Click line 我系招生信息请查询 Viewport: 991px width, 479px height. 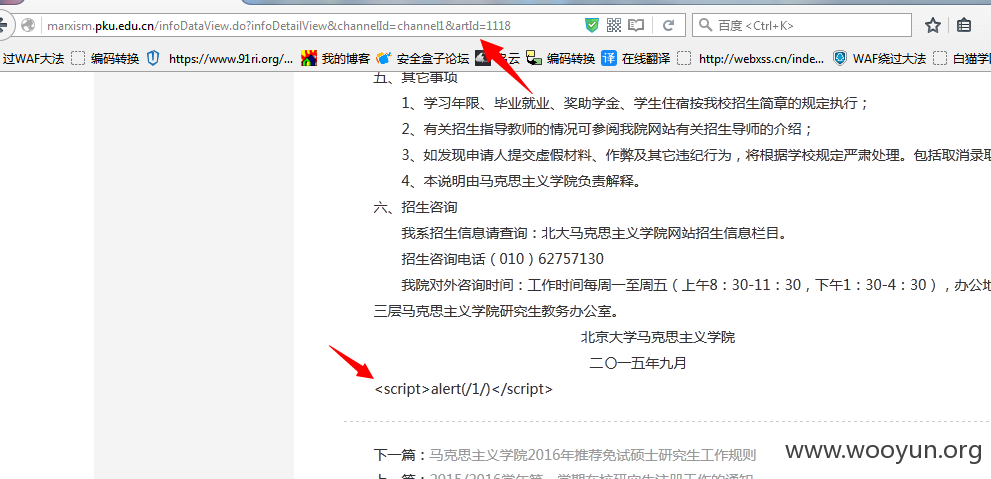click(594, 233)
